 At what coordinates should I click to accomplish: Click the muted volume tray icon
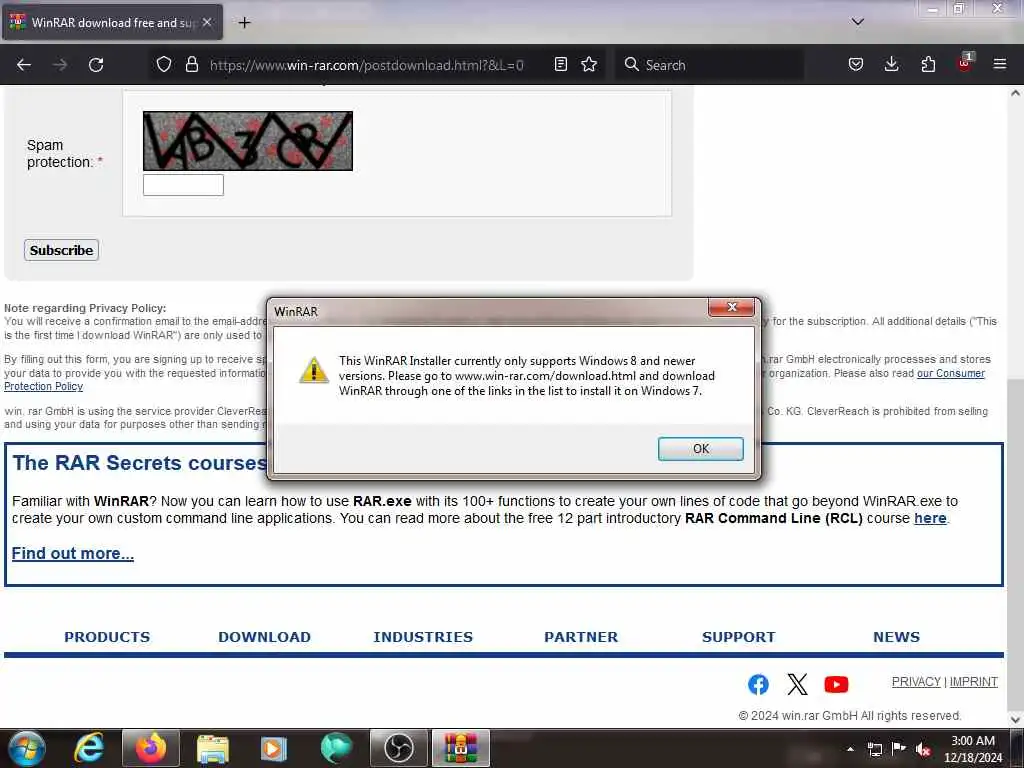point(923,749)
